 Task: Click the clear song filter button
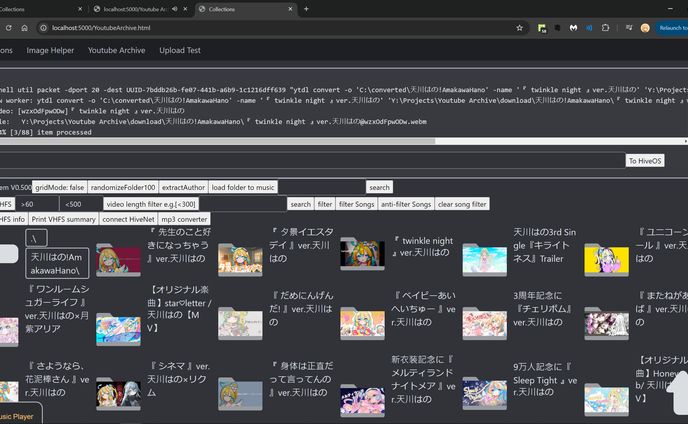point(462,204)
